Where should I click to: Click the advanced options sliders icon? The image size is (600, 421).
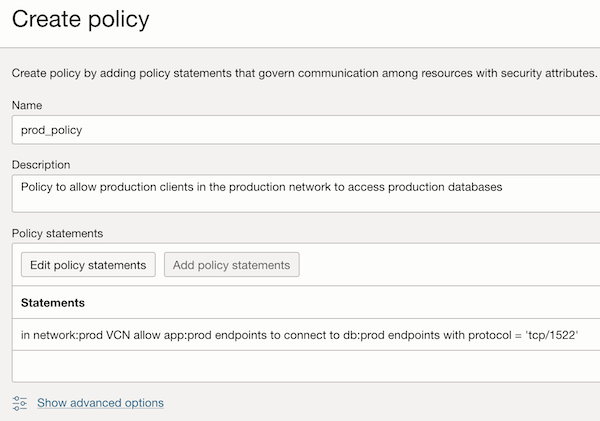pos(20,403)
